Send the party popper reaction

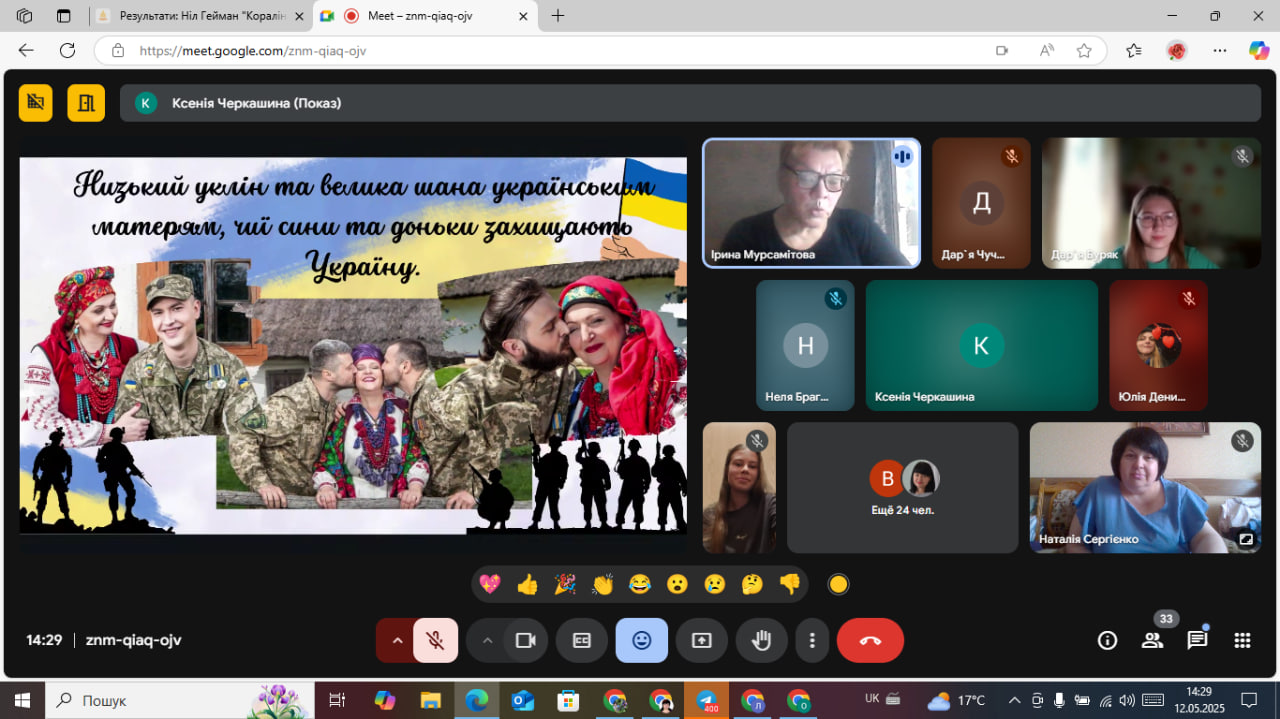(x=565, y=584)
